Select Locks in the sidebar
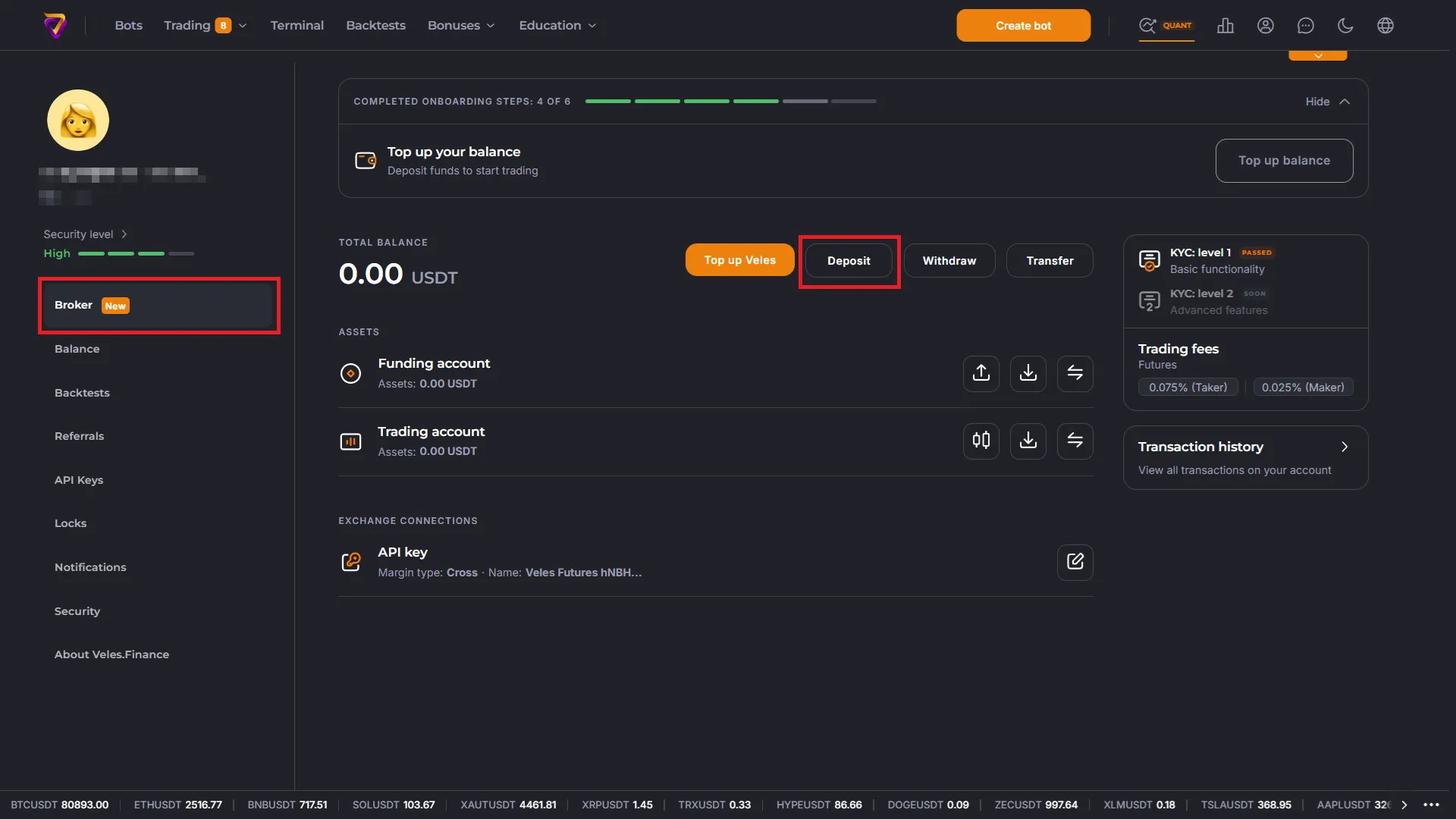This screenshot has width=1456, height=819. point(71,523)
